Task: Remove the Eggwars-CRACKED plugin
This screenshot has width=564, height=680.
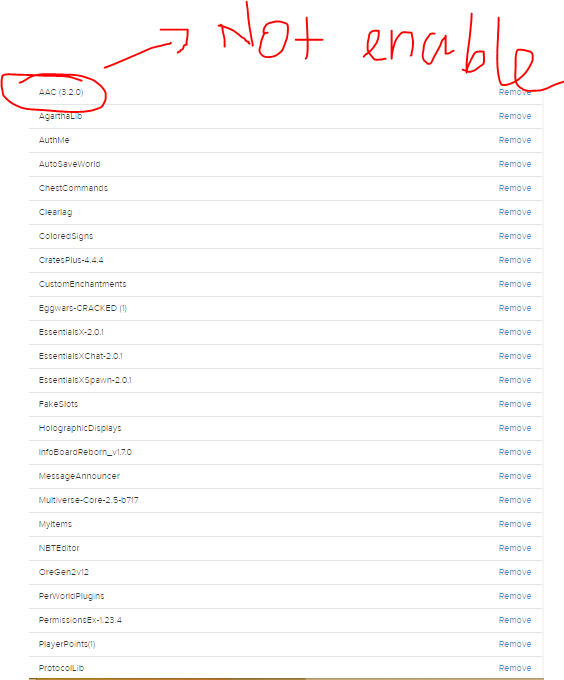Action: (515, 308)
